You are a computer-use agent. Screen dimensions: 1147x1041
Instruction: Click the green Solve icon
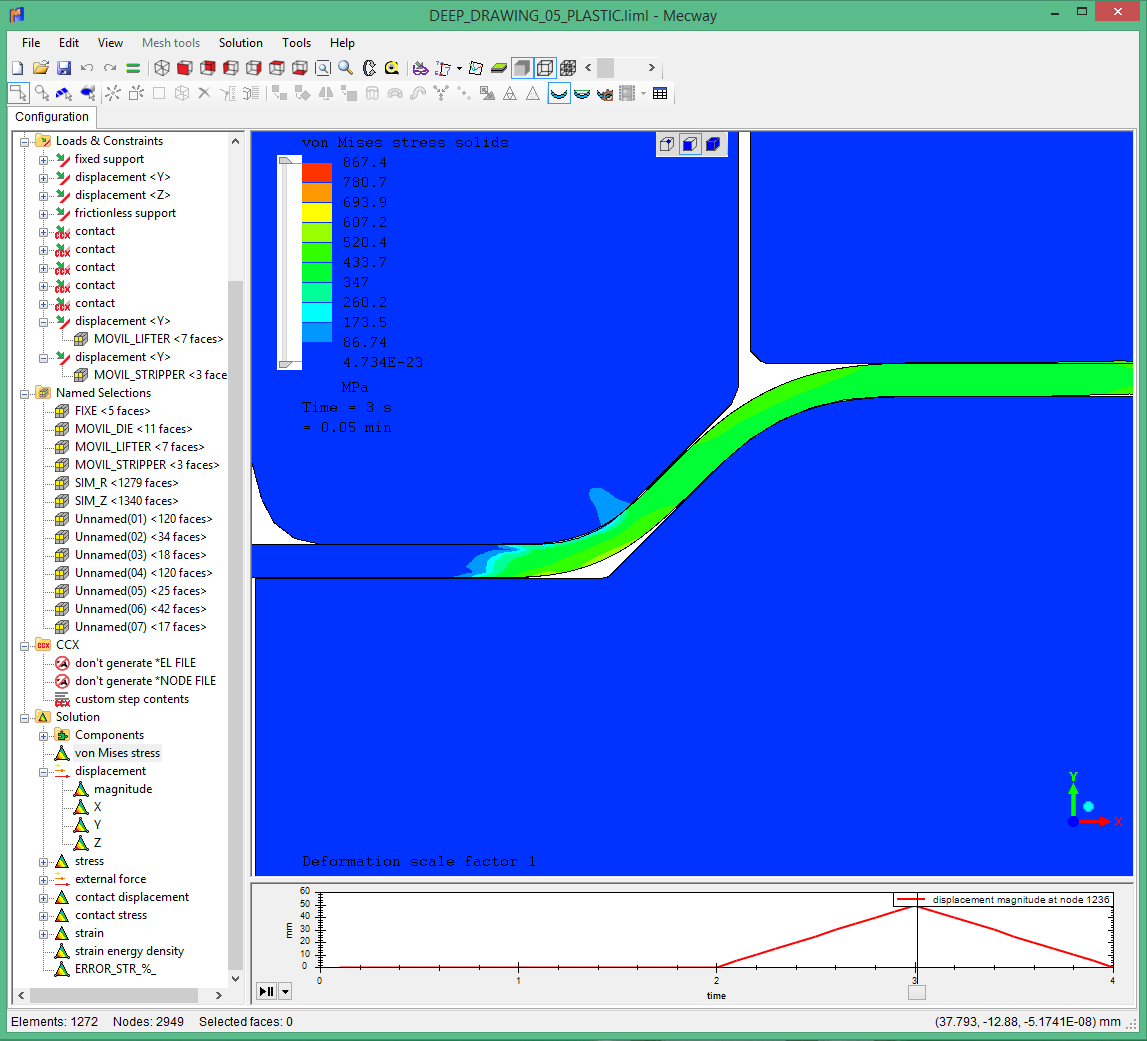coord(133,68)
